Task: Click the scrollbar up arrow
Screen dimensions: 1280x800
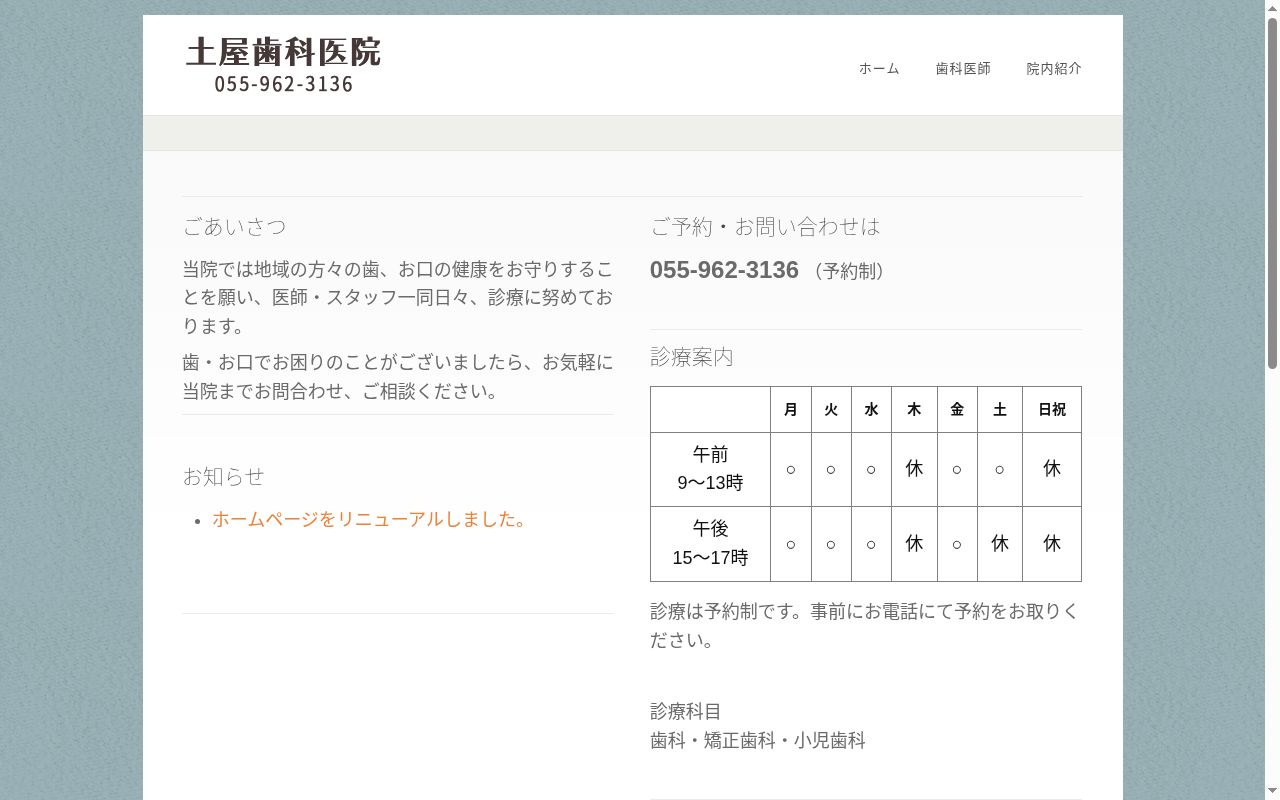Action: coord(1272,8)
